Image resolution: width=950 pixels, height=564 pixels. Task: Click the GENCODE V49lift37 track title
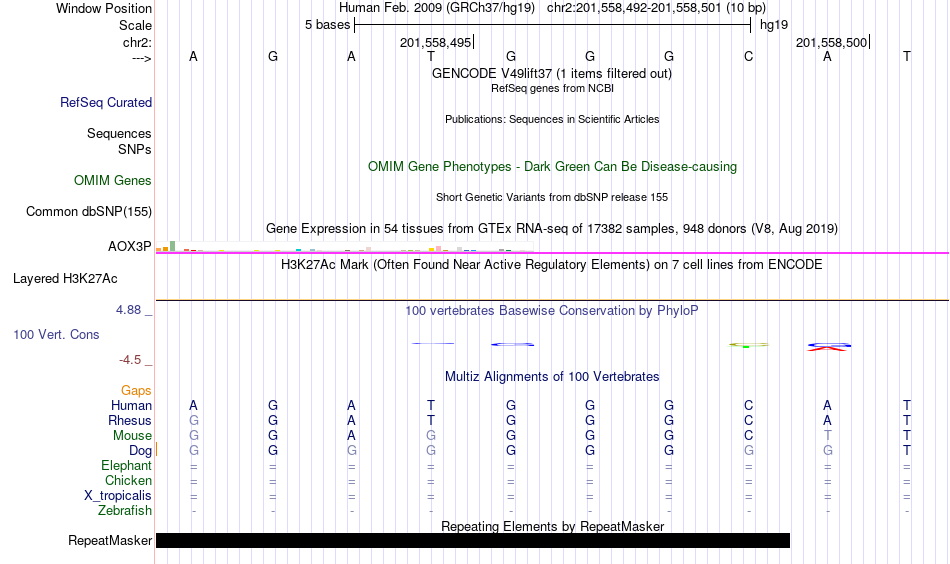pos(552,73)
